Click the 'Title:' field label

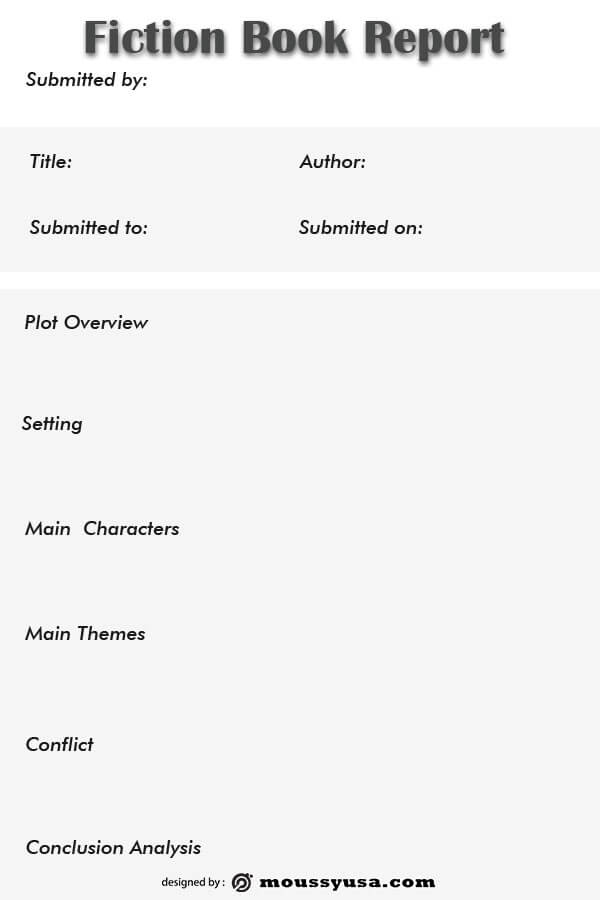click(x=51, y=161)
